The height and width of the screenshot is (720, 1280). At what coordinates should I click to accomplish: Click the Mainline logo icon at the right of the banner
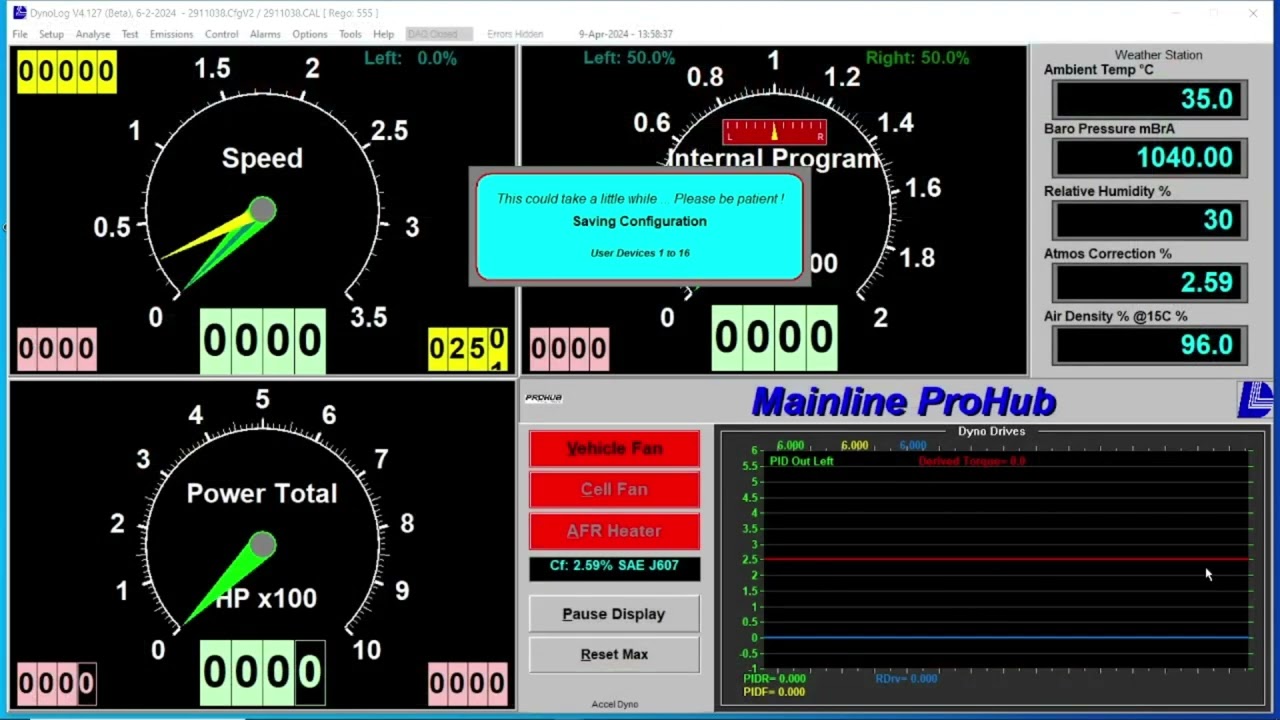[1254, 400]
